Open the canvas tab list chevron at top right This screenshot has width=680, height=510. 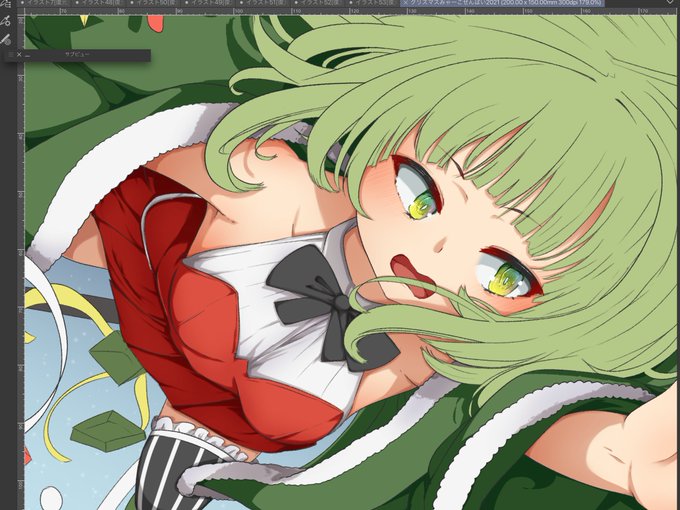670,2
